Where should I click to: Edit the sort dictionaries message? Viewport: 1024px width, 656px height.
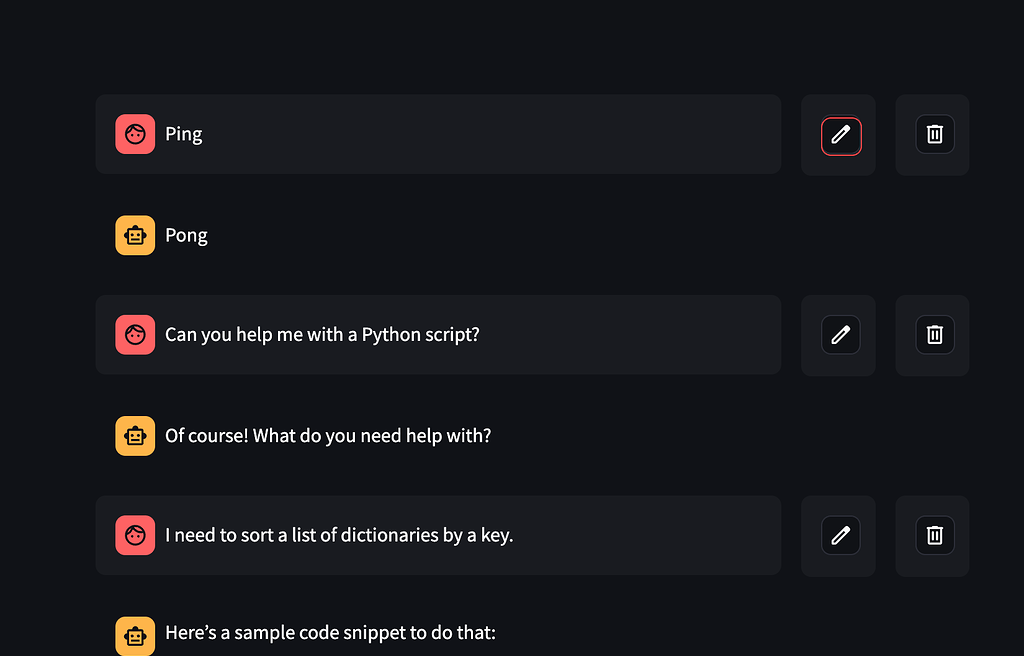click(840, 535)
